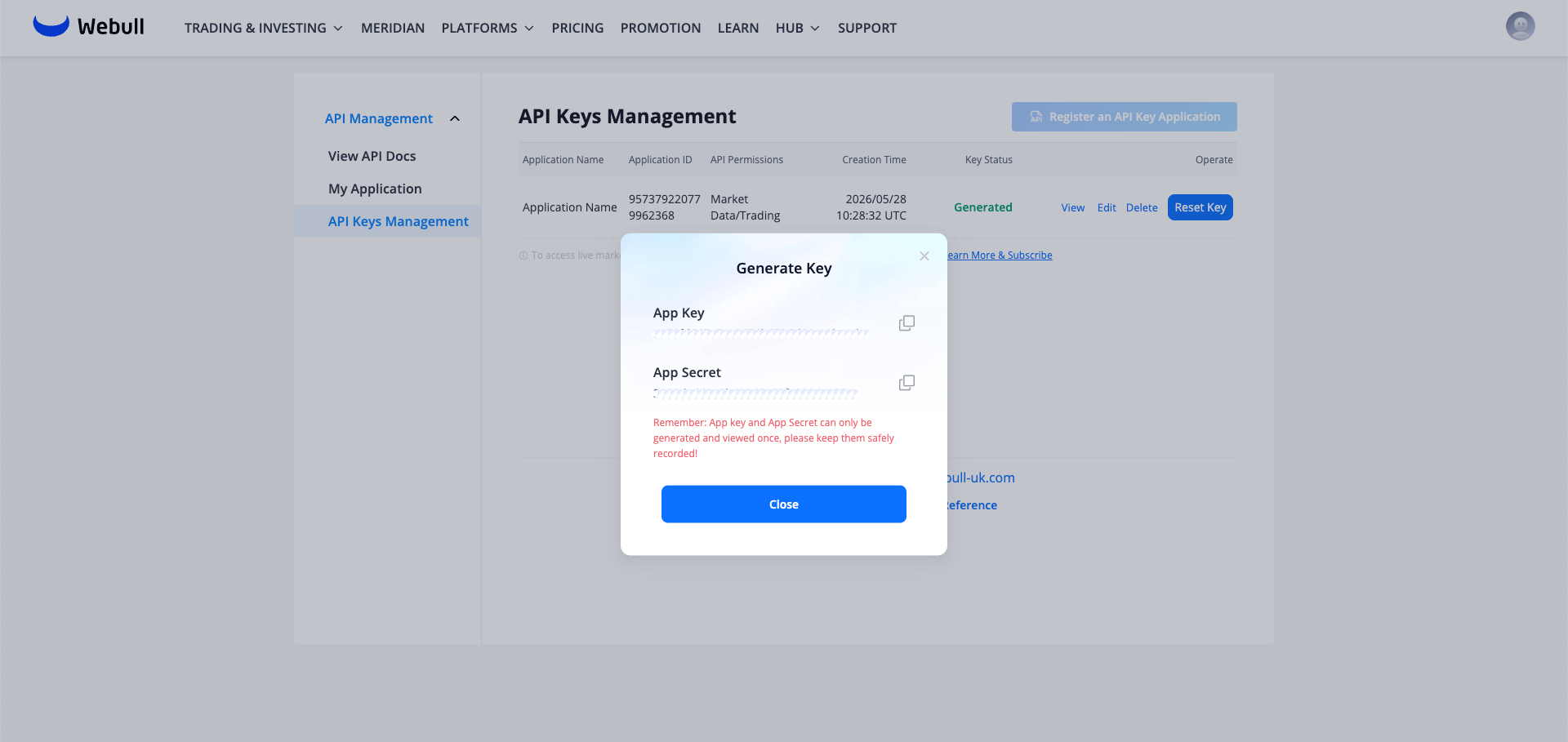Click the Reset Key button
The width and height of the screenshot is (1568, 742).
click(1200, 207)
